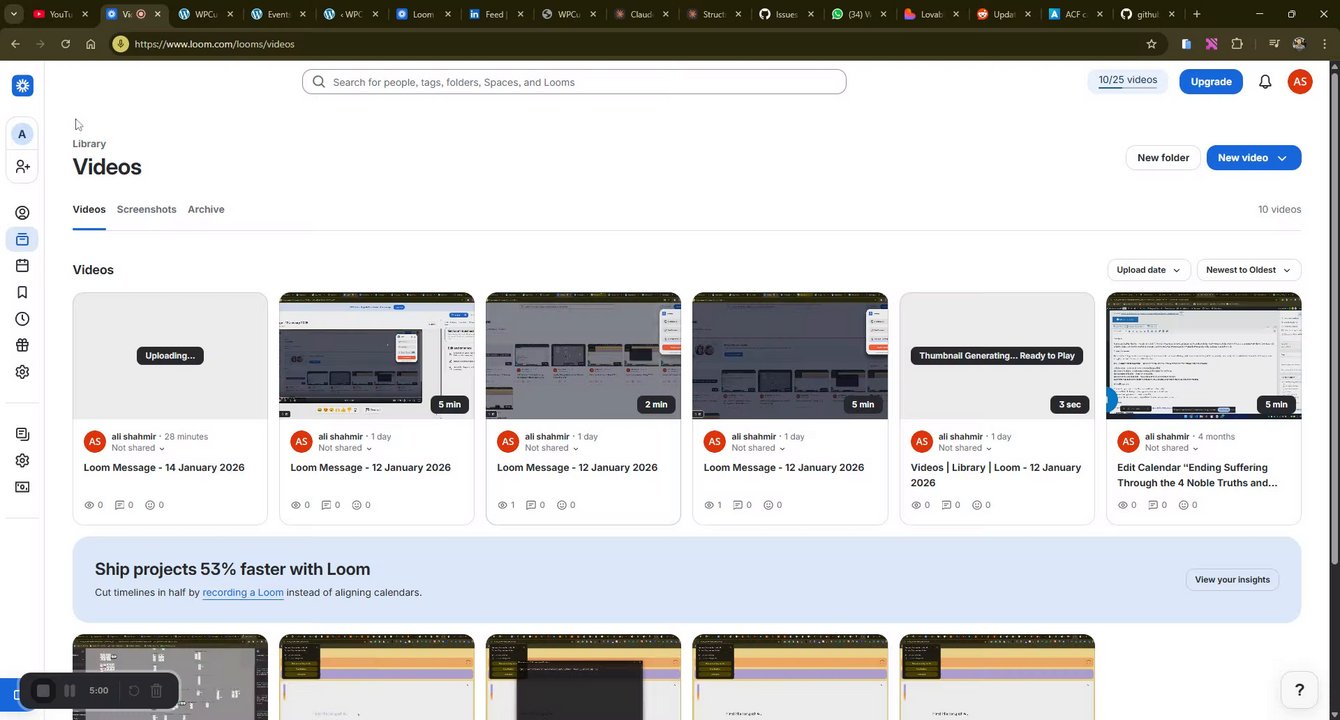1340x720 pixels.
Task: Switch to the LinkedIn Feed browser tab
Action: pos(495,14)
